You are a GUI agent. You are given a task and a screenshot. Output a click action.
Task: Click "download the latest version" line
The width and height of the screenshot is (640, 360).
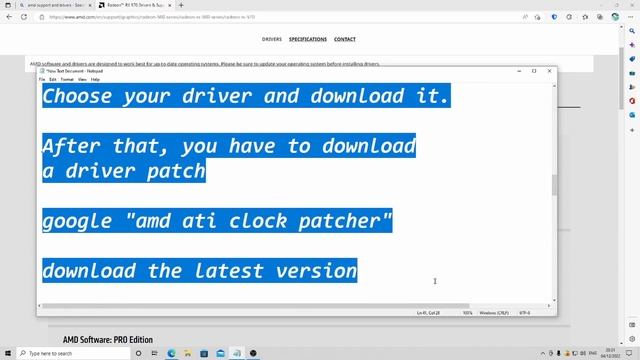click(x=200, y=271)
